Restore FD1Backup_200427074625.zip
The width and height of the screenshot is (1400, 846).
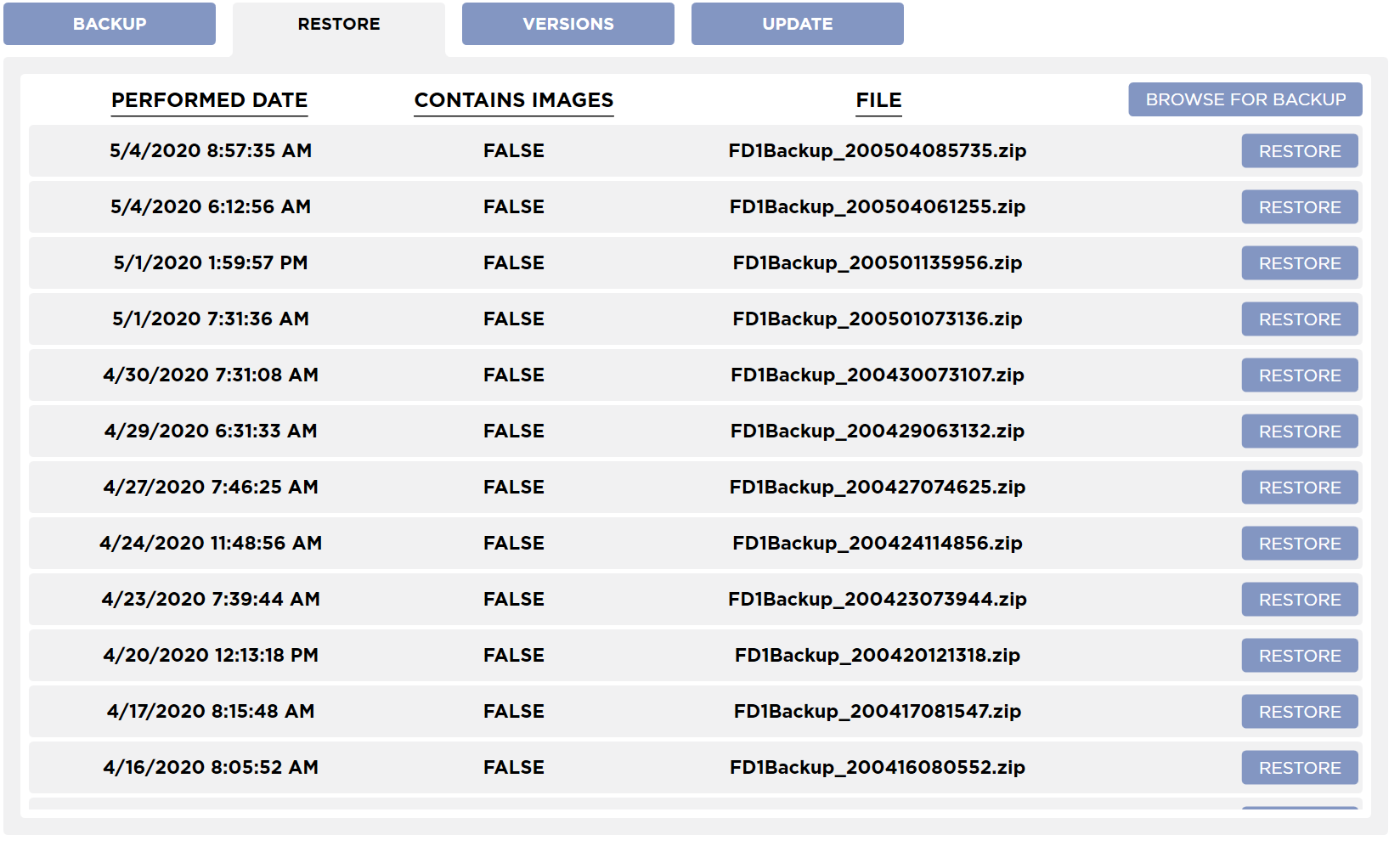1299,488
